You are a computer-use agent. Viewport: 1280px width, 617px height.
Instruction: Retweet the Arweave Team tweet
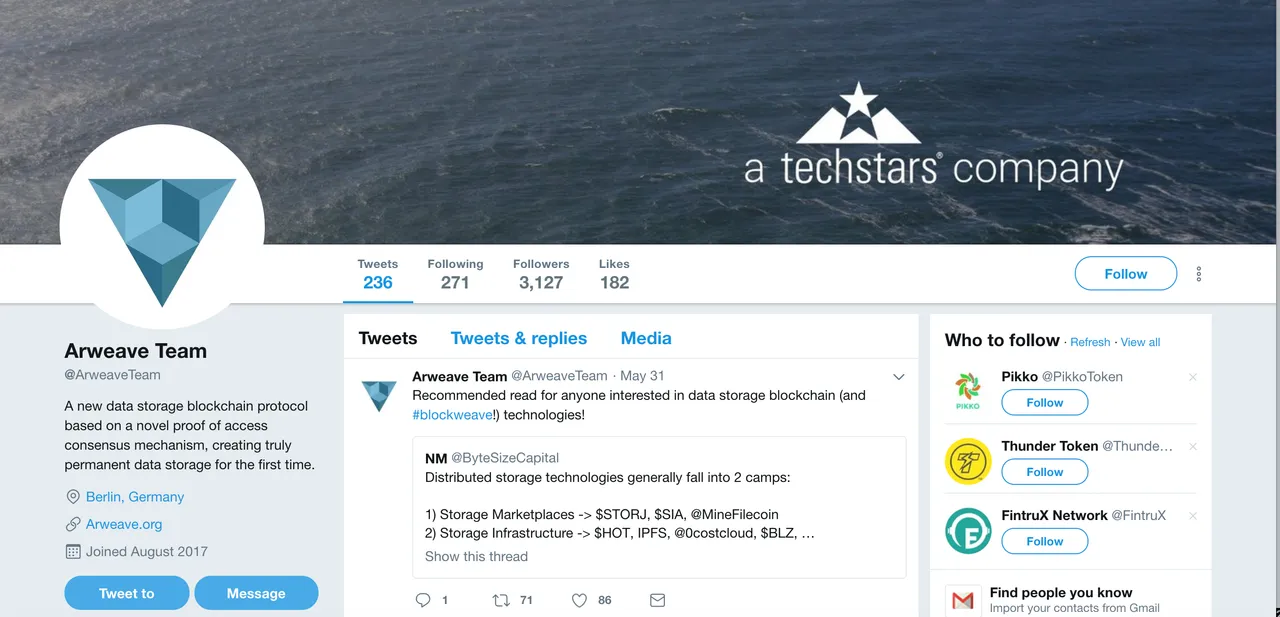coord(501,600)
